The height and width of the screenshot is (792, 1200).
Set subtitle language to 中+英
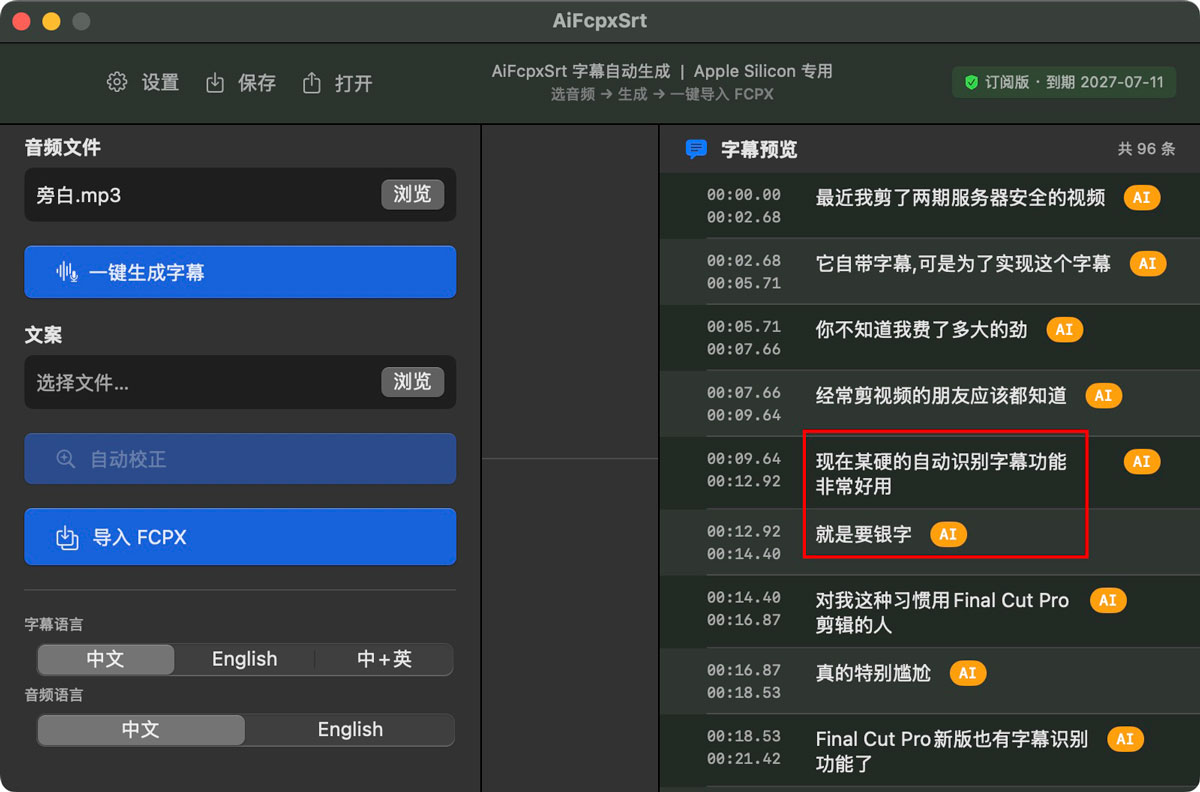[384, 659]
